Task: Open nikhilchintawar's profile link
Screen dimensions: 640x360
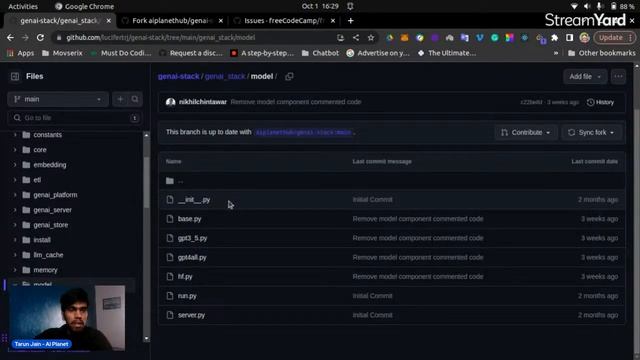Action: (x=203, y=102)
